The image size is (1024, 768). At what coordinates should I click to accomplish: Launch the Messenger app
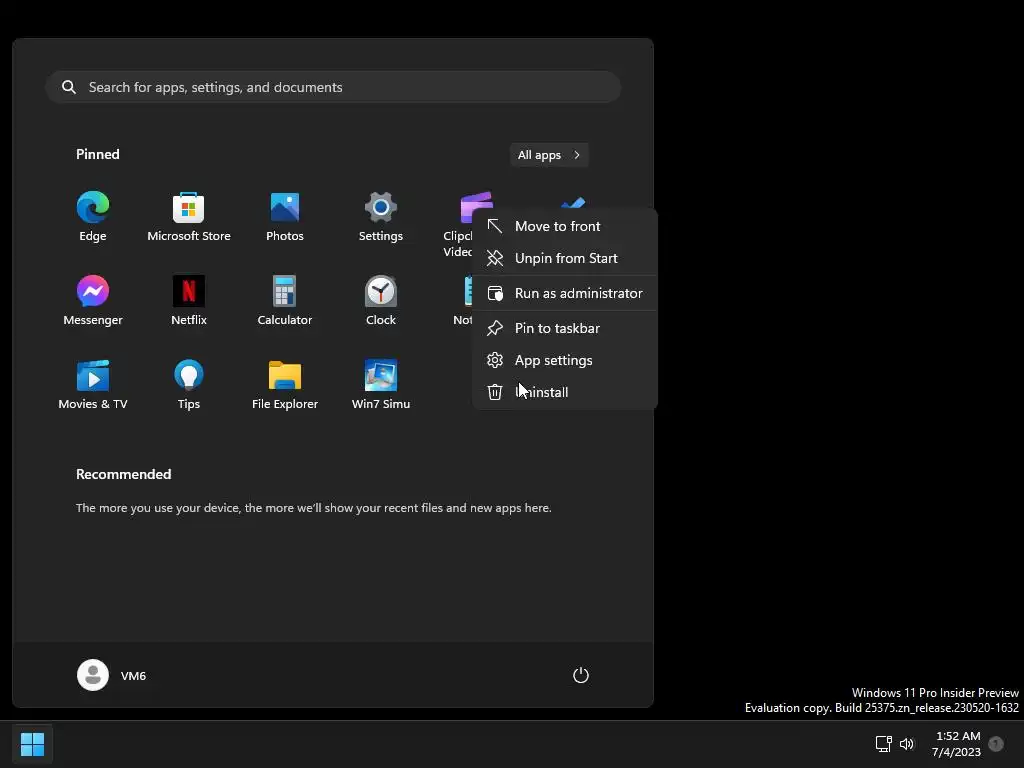click(x=93, y=301)
